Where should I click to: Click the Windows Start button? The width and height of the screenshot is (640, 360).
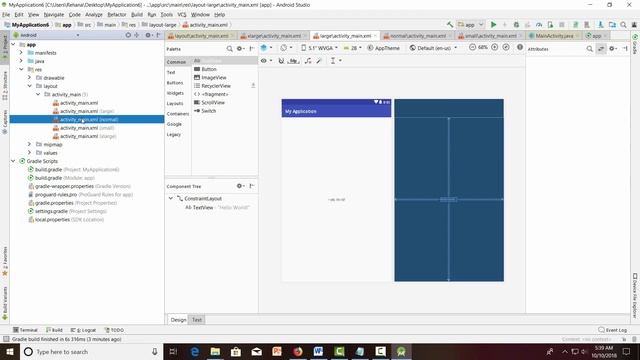(9, 351)
